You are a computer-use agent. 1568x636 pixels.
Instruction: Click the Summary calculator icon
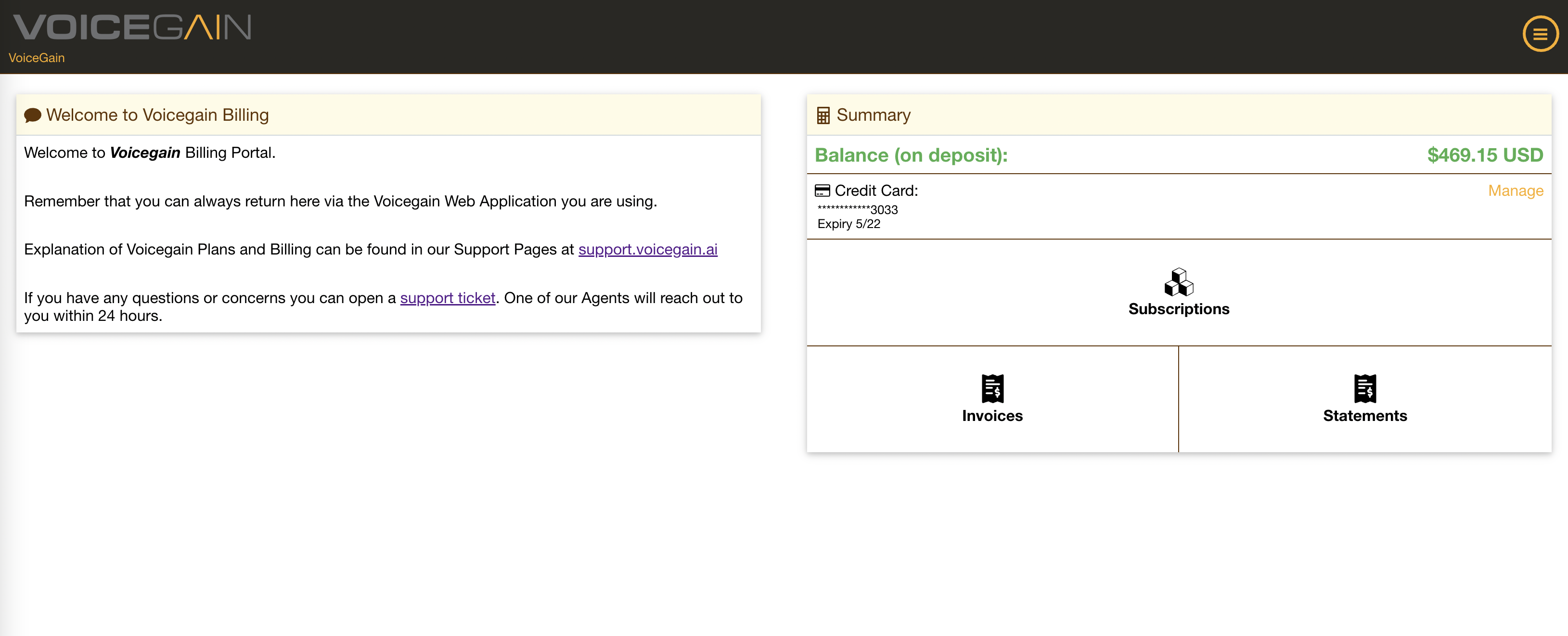(823, 115)
